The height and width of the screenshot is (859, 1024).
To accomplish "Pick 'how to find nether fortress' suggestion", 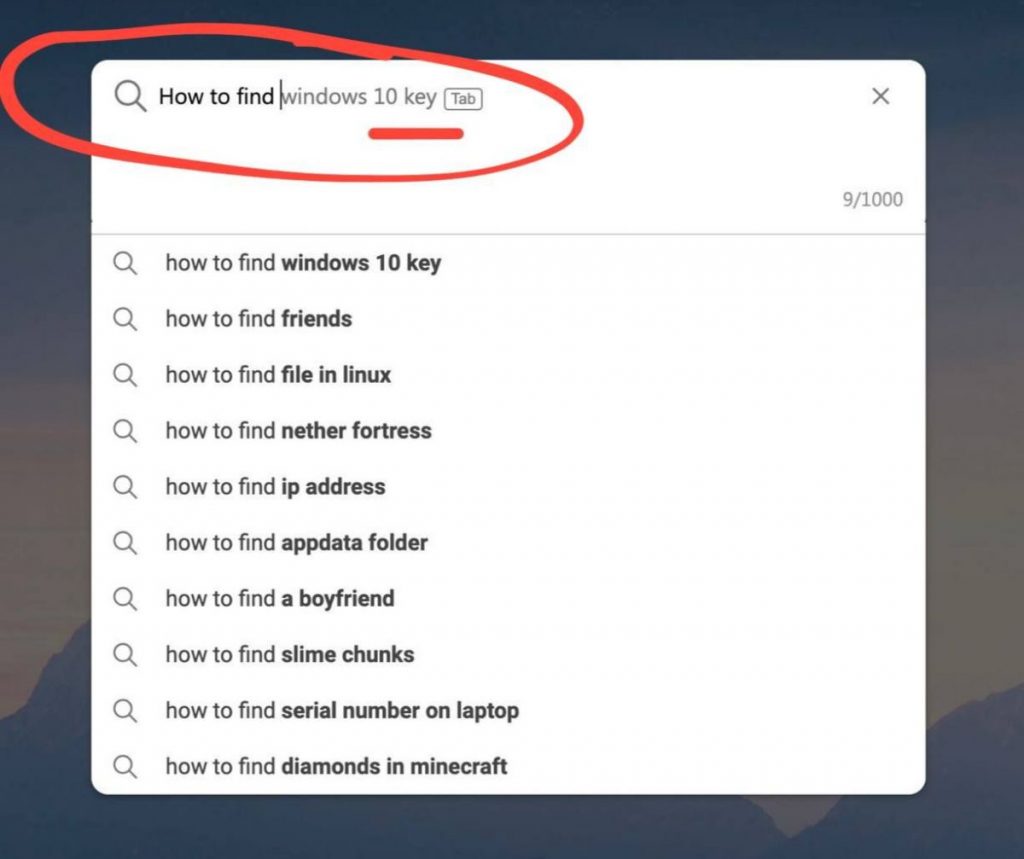I will pos(508,430).
